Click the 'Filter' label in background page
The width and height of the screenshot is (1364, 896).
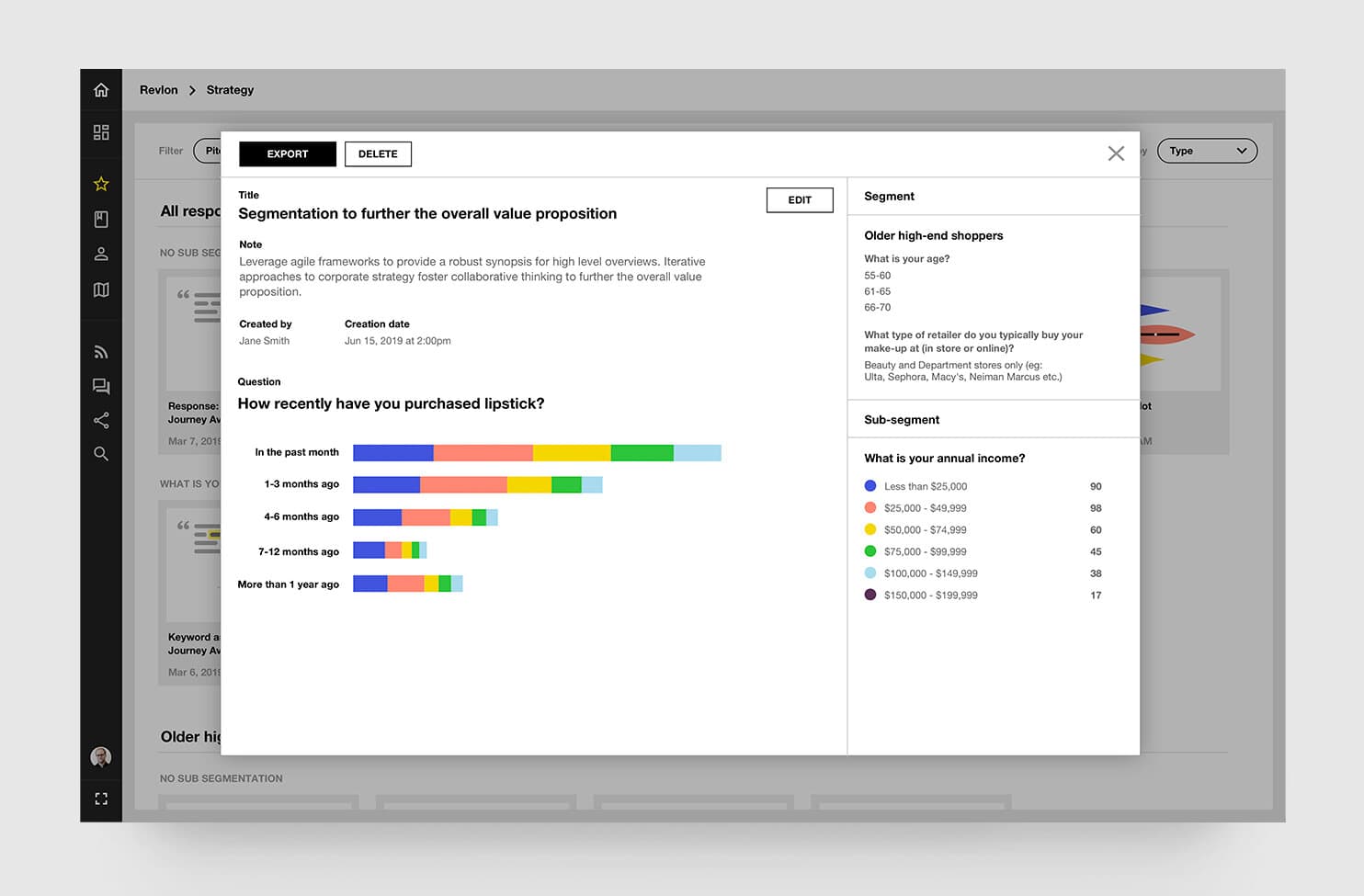171,151
